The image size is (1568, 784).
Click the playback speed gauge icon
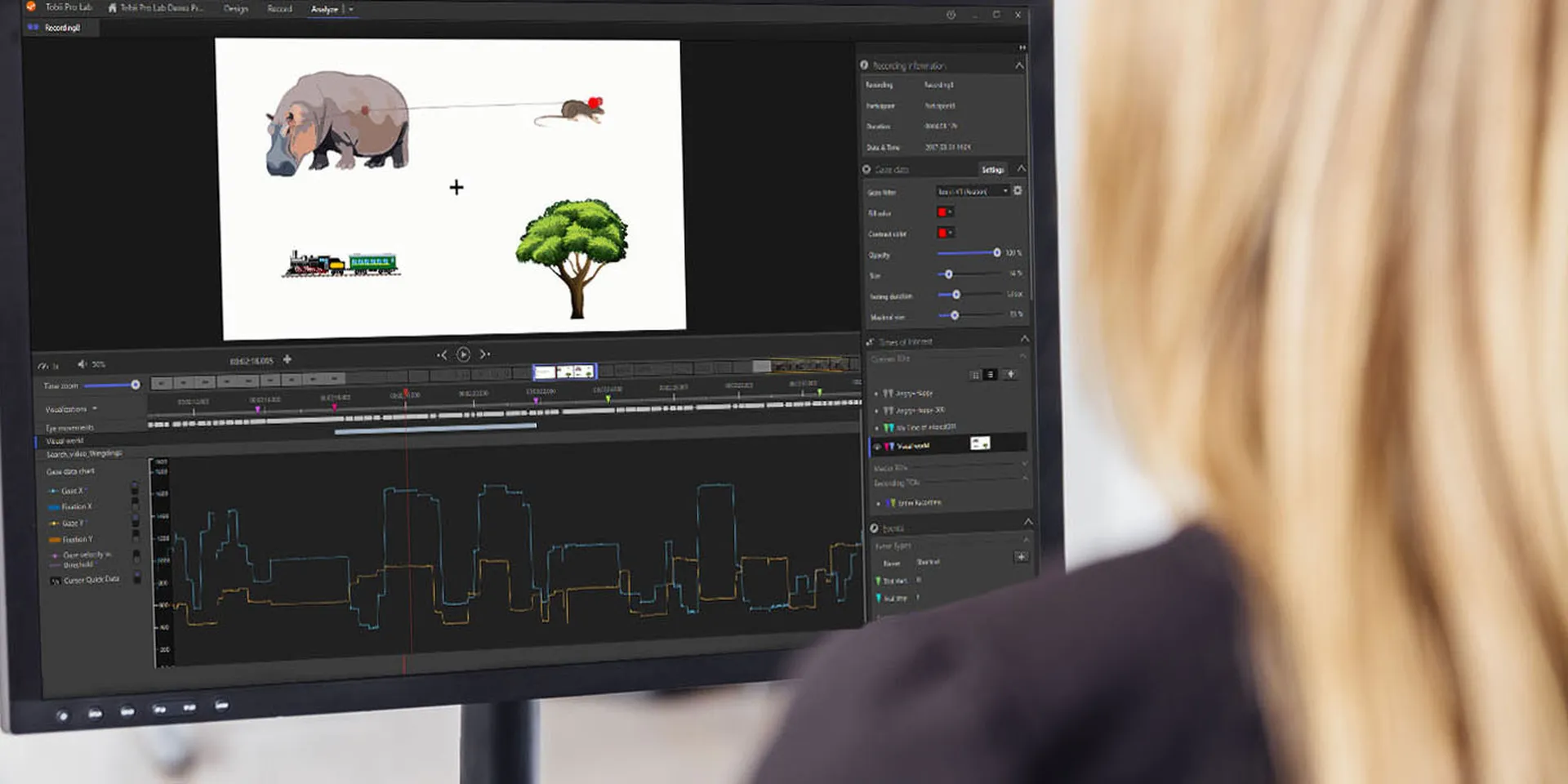(43, 365)
